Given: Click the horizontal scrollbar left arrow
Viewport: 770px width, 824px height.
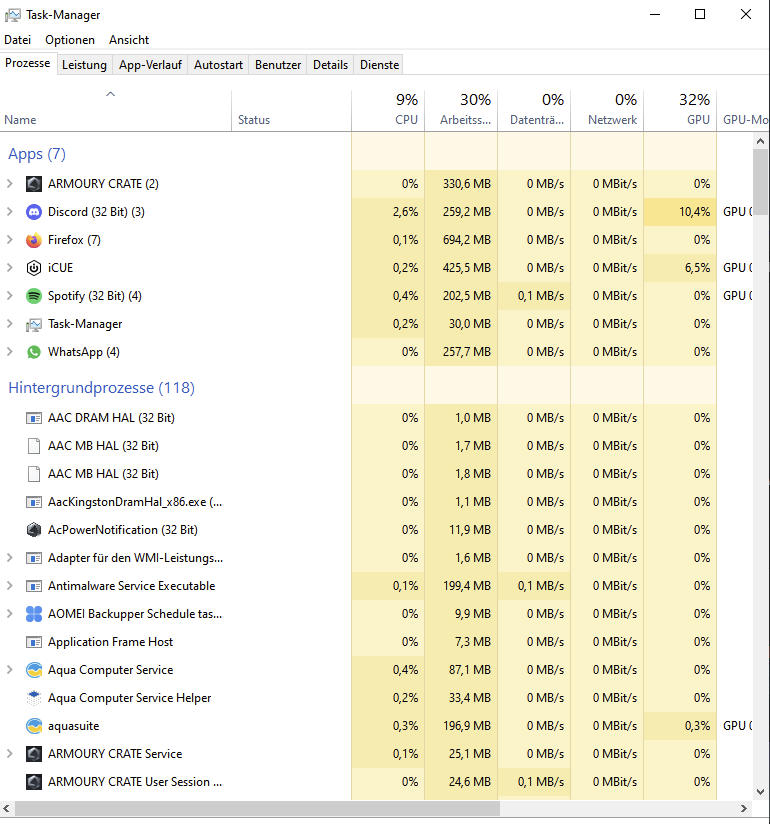Looking at the screenshot, I should pyautogui.click(x=6, y=808).
